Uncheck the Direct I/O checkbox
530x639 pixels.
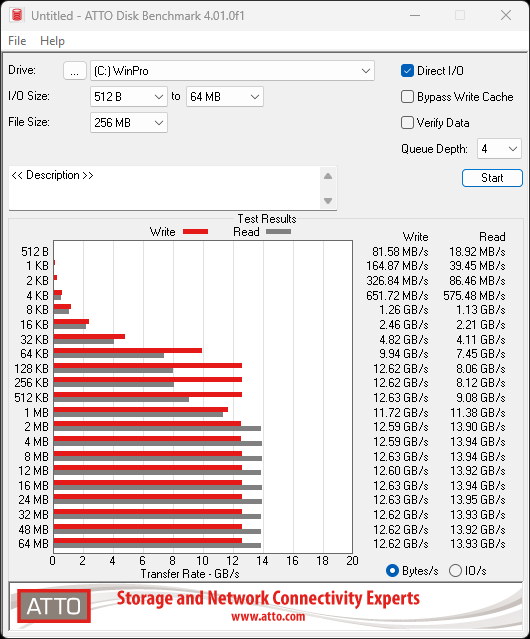407,71
